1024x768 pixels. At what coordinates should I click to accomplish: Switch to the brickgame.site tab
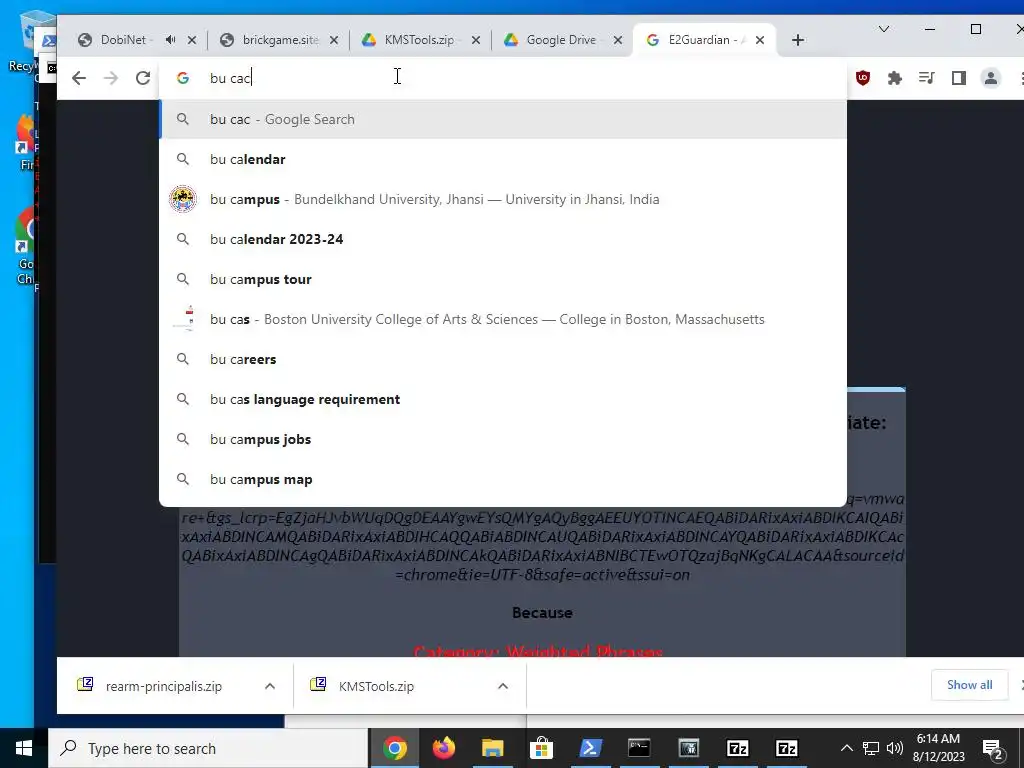[x=280, y=40]
